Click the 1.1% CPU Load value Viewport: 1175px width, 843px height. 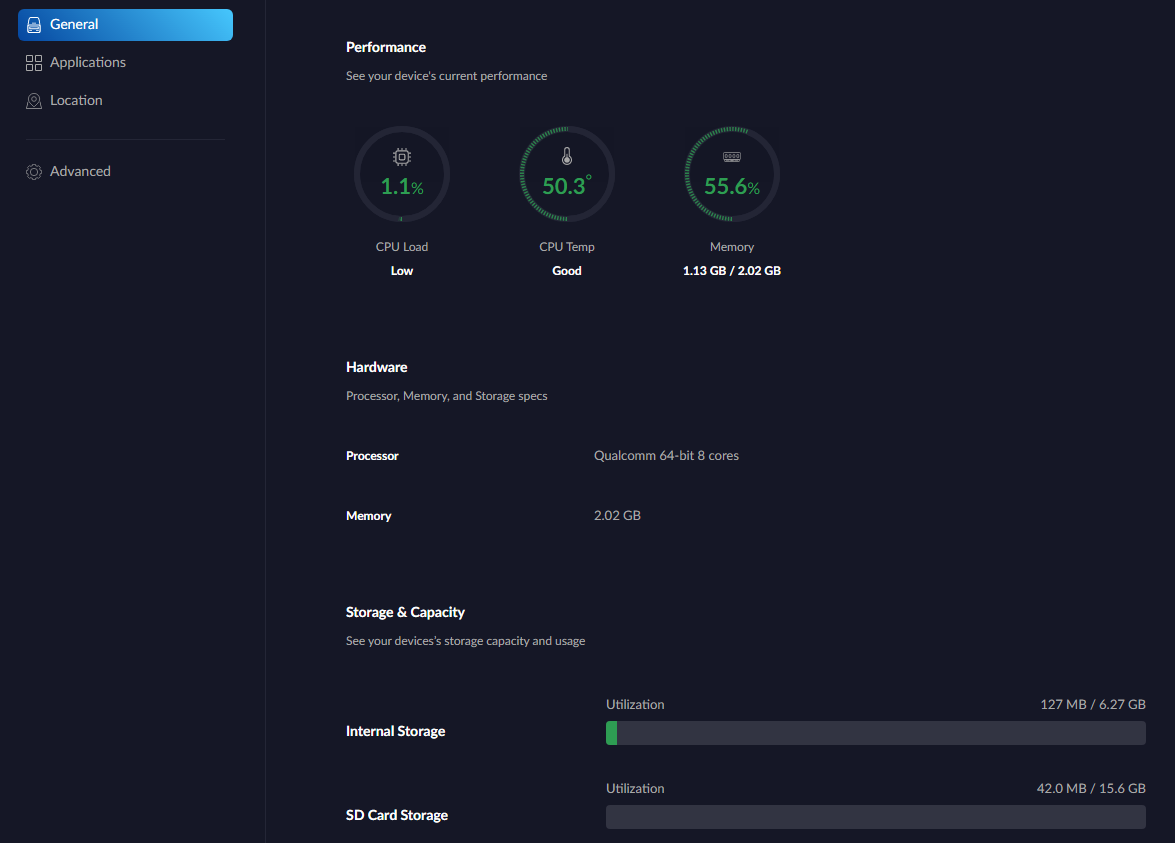click(x=402, y=186)
